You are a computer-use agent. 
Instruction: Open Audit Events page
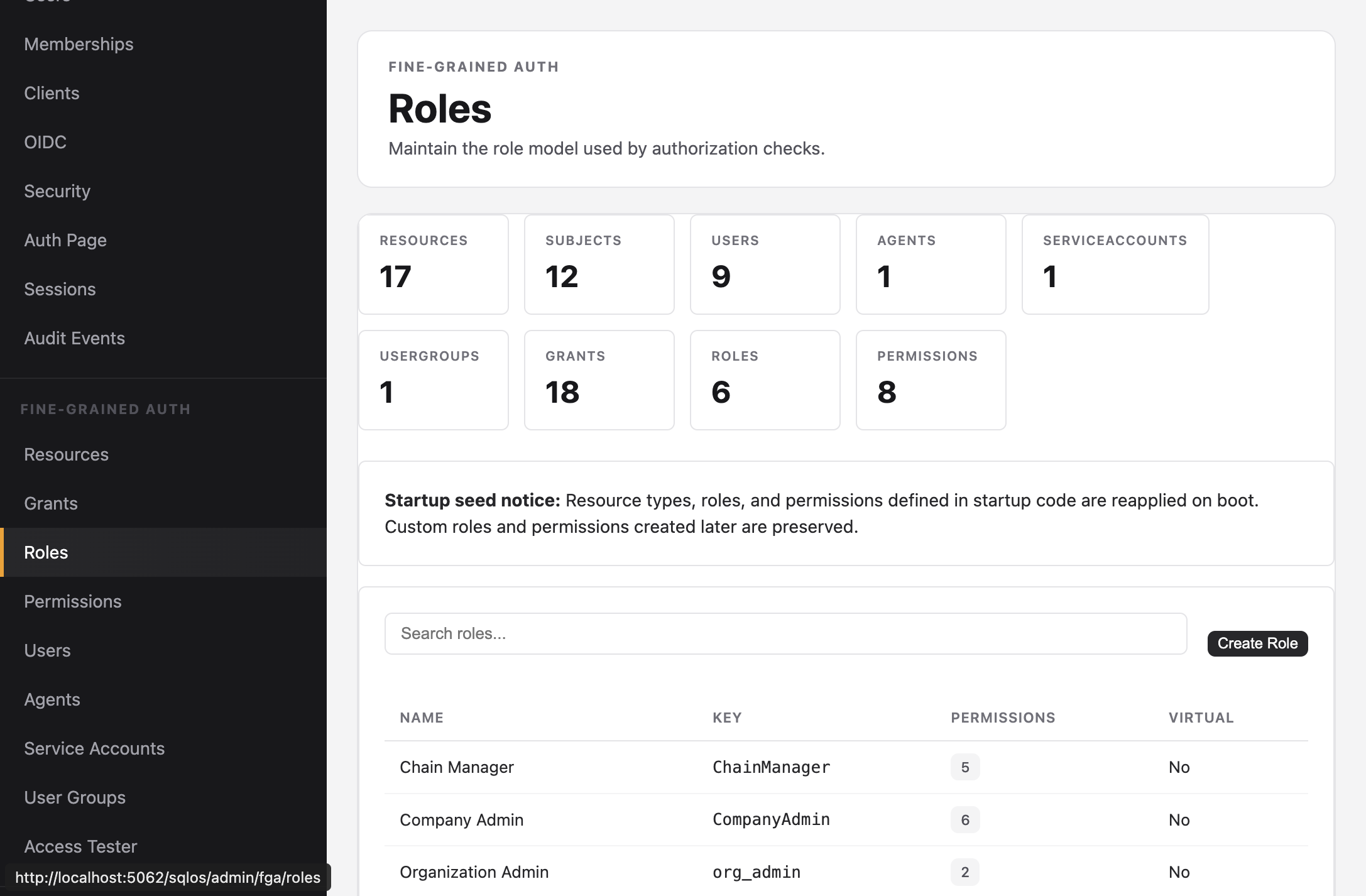pos(74,338)
